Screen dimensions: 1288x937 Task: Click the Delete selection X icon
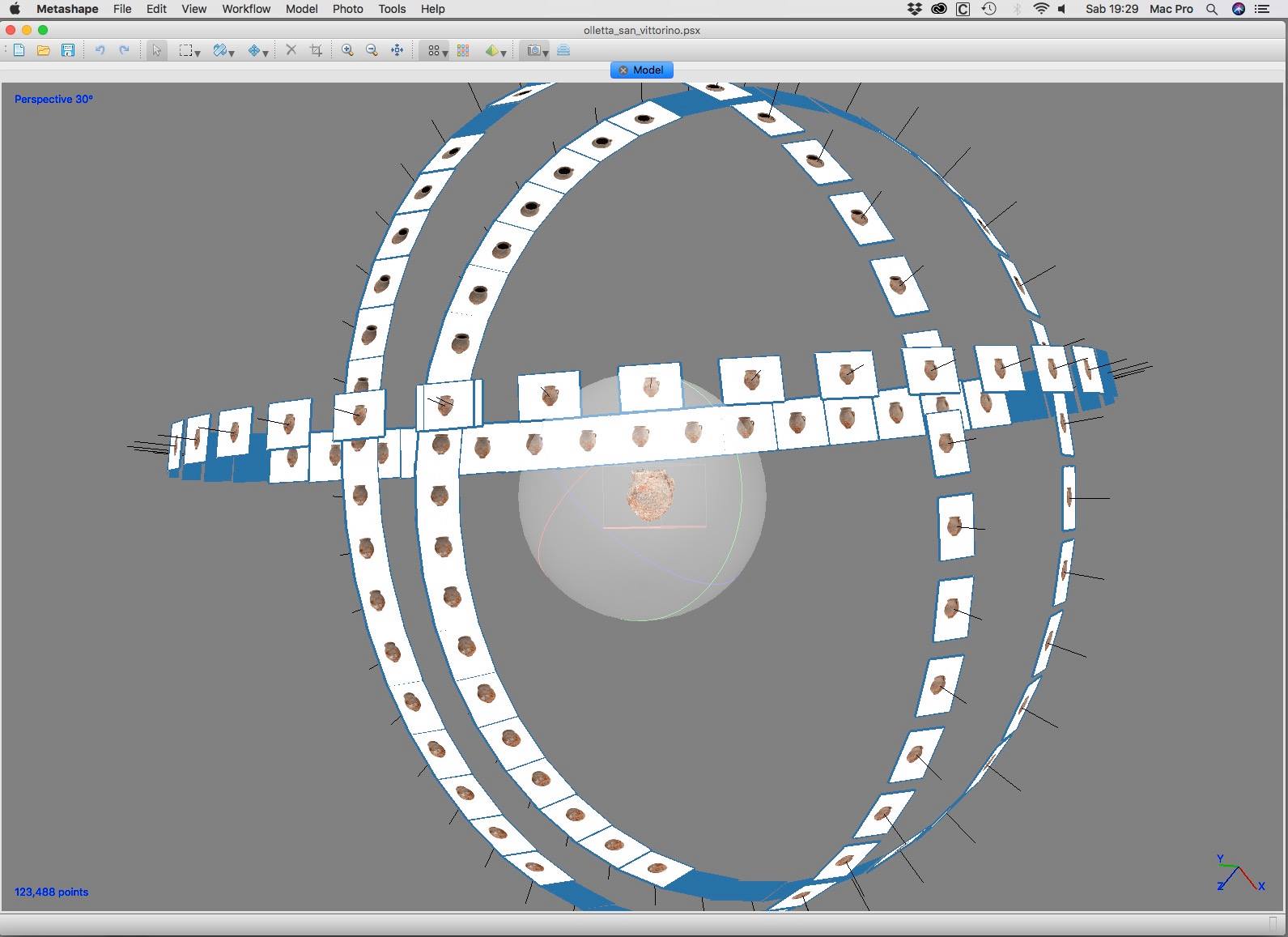coord(291,50)
